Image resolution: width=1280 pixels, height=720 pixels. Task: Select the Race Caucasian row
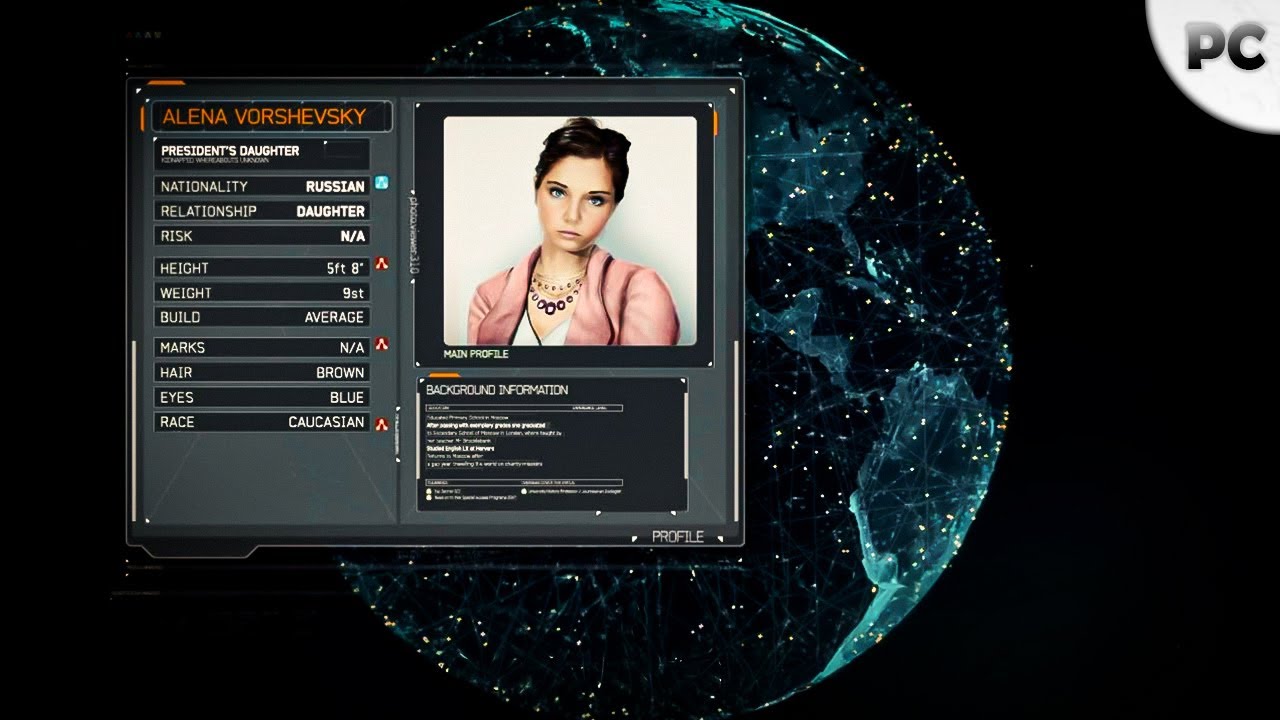[x=262, y=422]
